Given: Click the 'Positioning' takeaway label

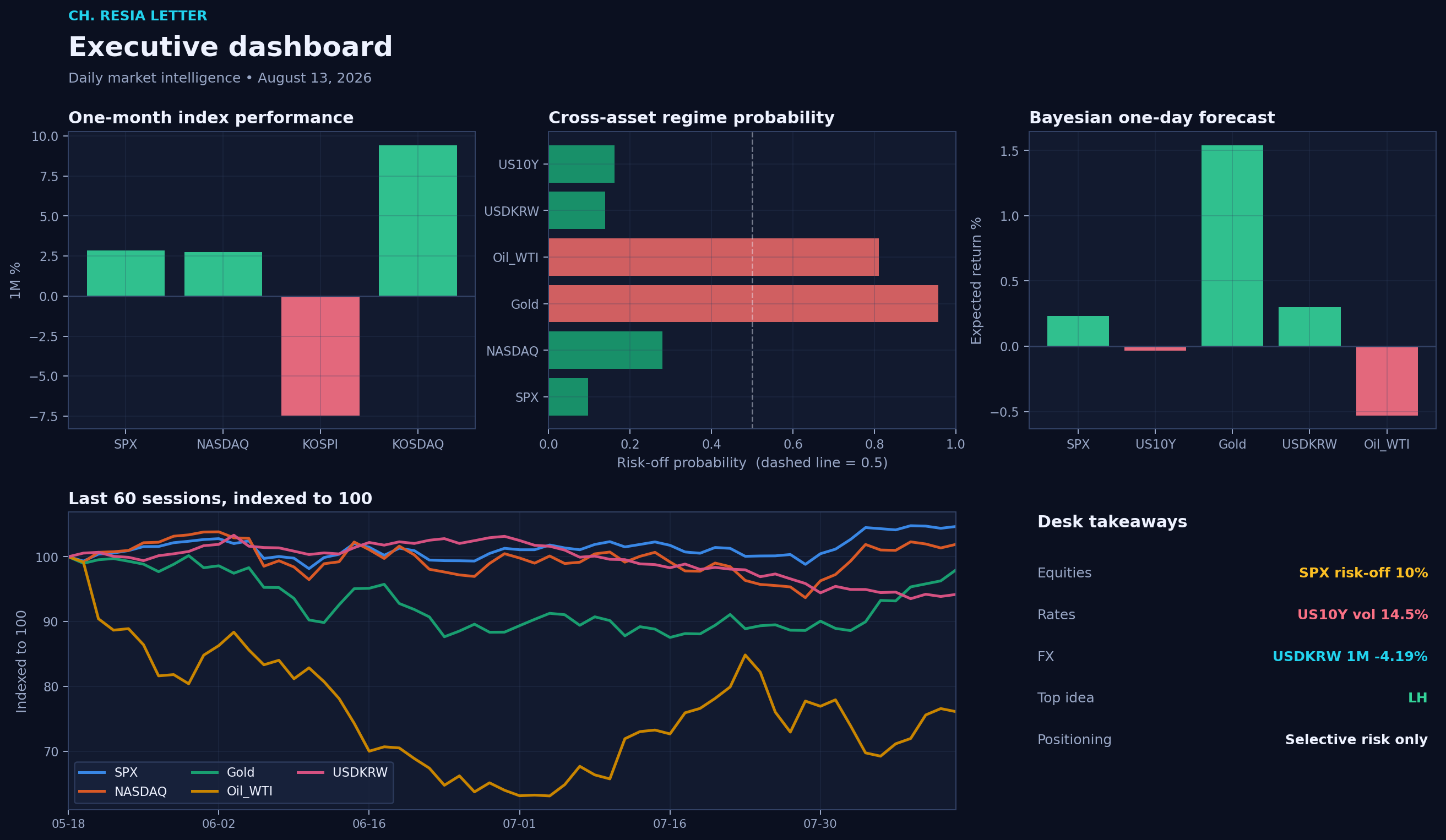Looking at the screenshot, I should 1074,740.
